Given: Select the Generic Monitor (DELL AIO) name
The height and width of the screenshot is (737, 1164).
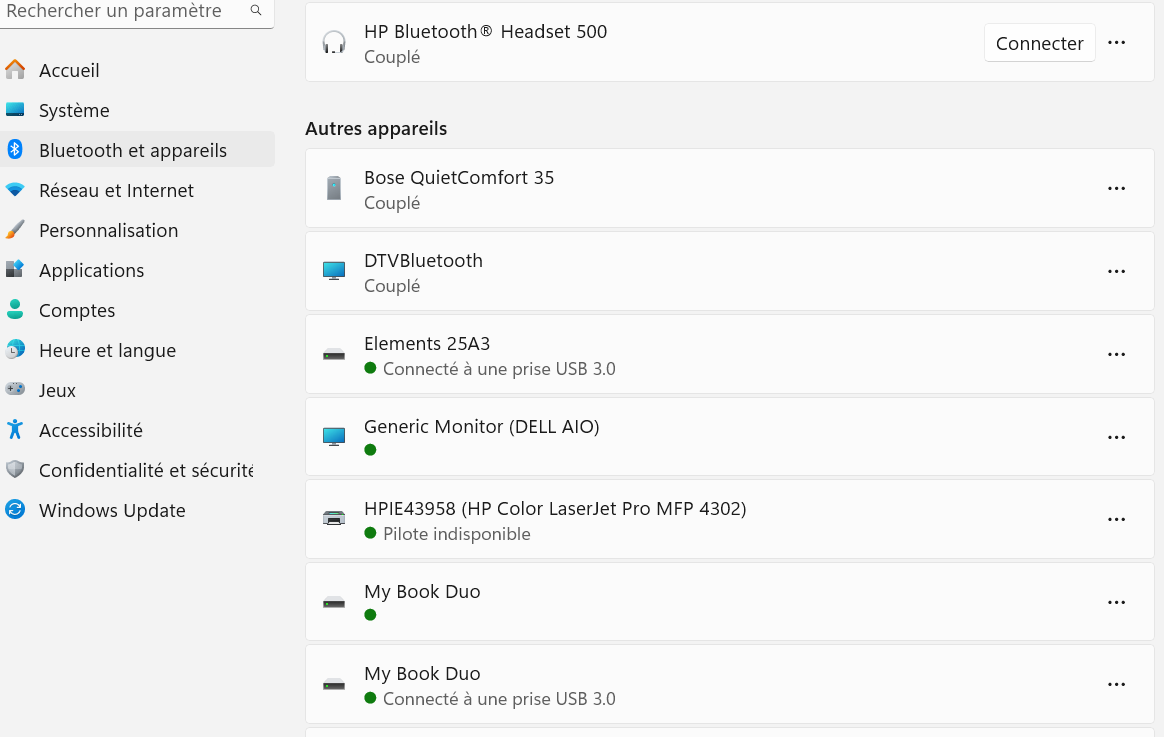Looking at the screenshot, I should tap(482, 427).
